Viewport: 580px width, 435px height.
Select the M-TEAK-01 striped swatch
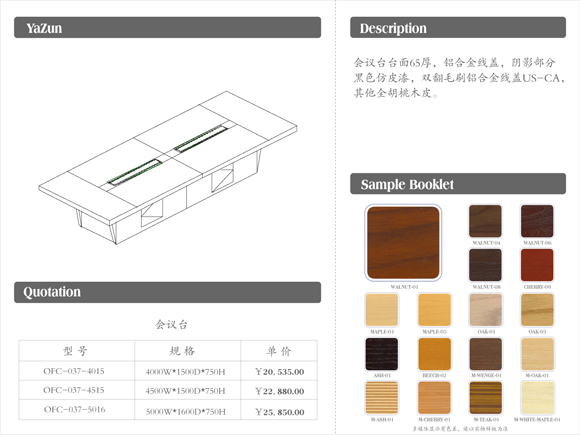(485, 398)
